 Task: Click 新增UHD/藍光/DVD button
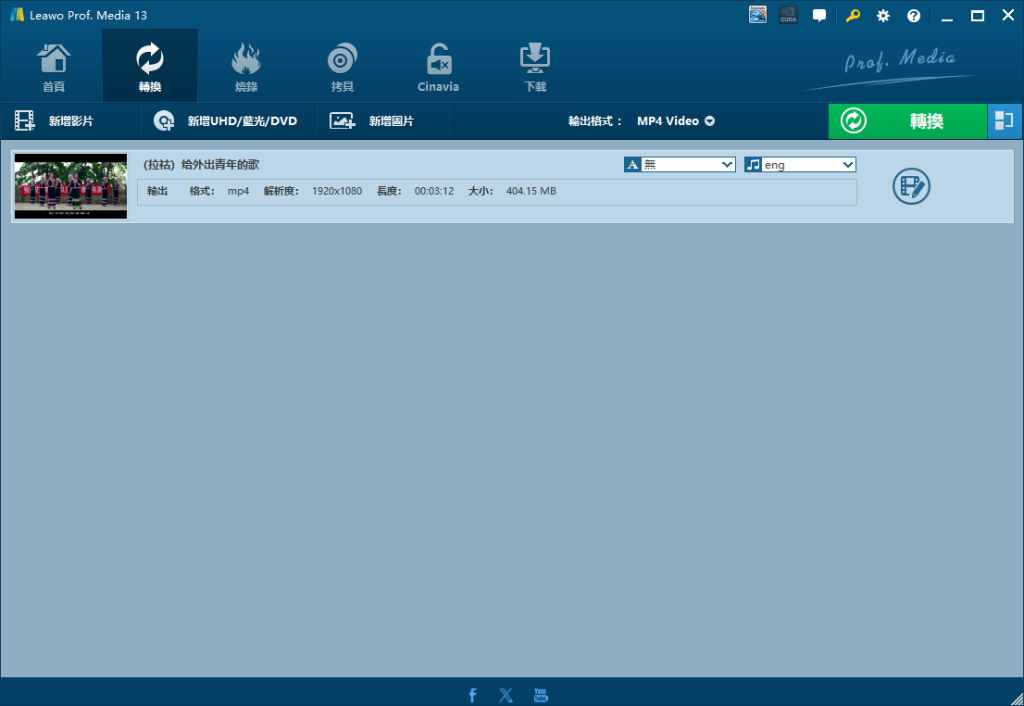coord(226,121)
